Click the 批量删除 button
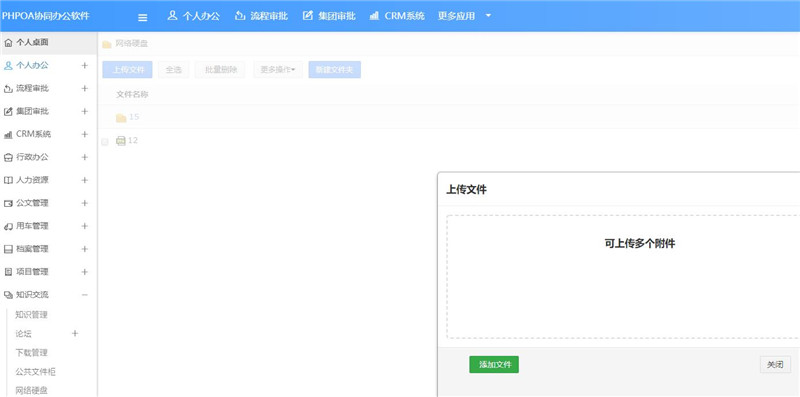800x397 pixels. click(221, 70)
